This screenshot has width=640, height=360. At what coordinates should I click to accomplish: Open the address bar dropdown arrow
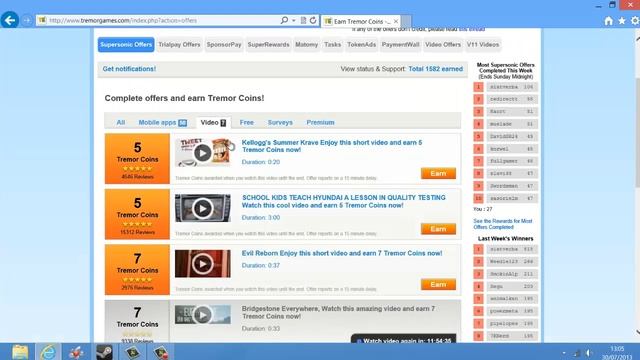pyautogui.click(x=293, y=20)
